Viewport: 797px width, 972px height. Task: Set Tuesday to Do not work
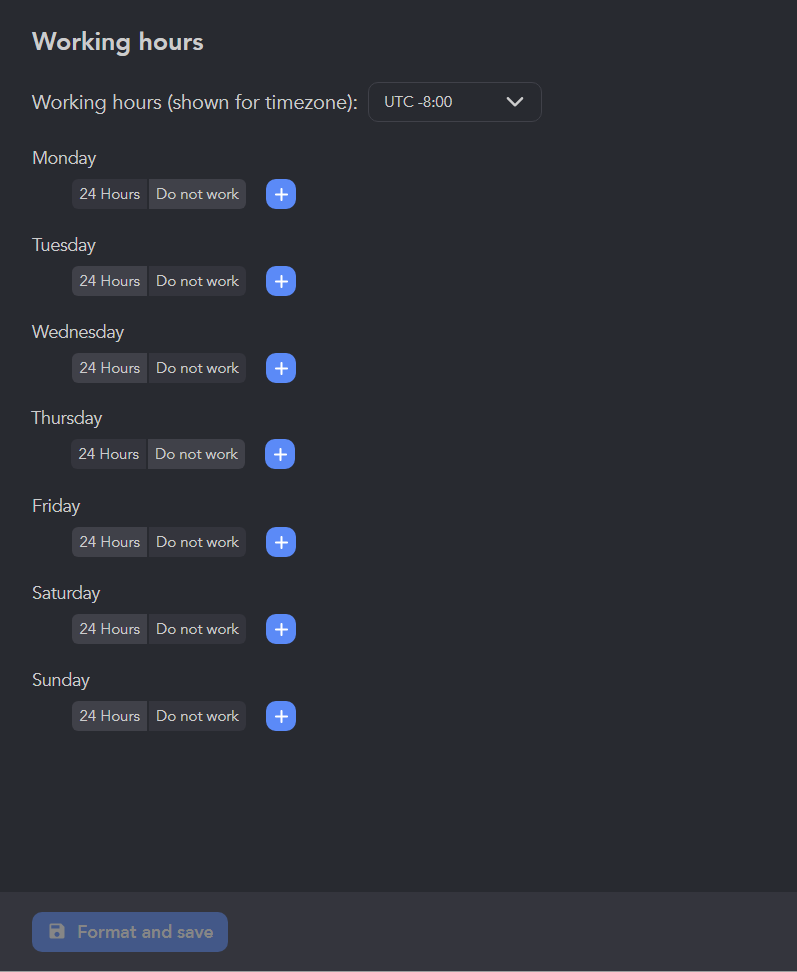197,281
